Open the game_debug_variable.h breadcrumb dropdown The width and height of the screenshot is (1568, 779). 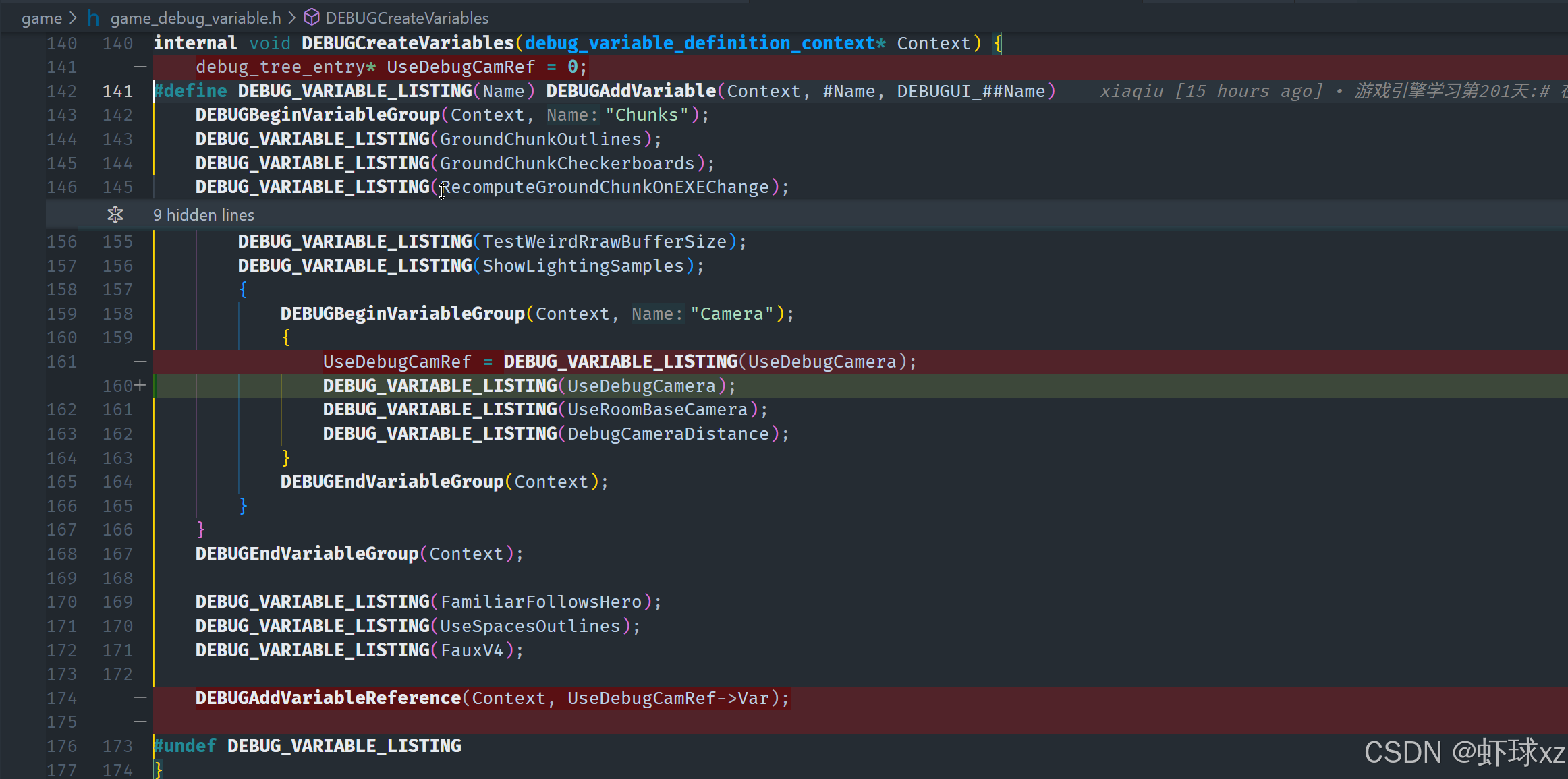196,18
